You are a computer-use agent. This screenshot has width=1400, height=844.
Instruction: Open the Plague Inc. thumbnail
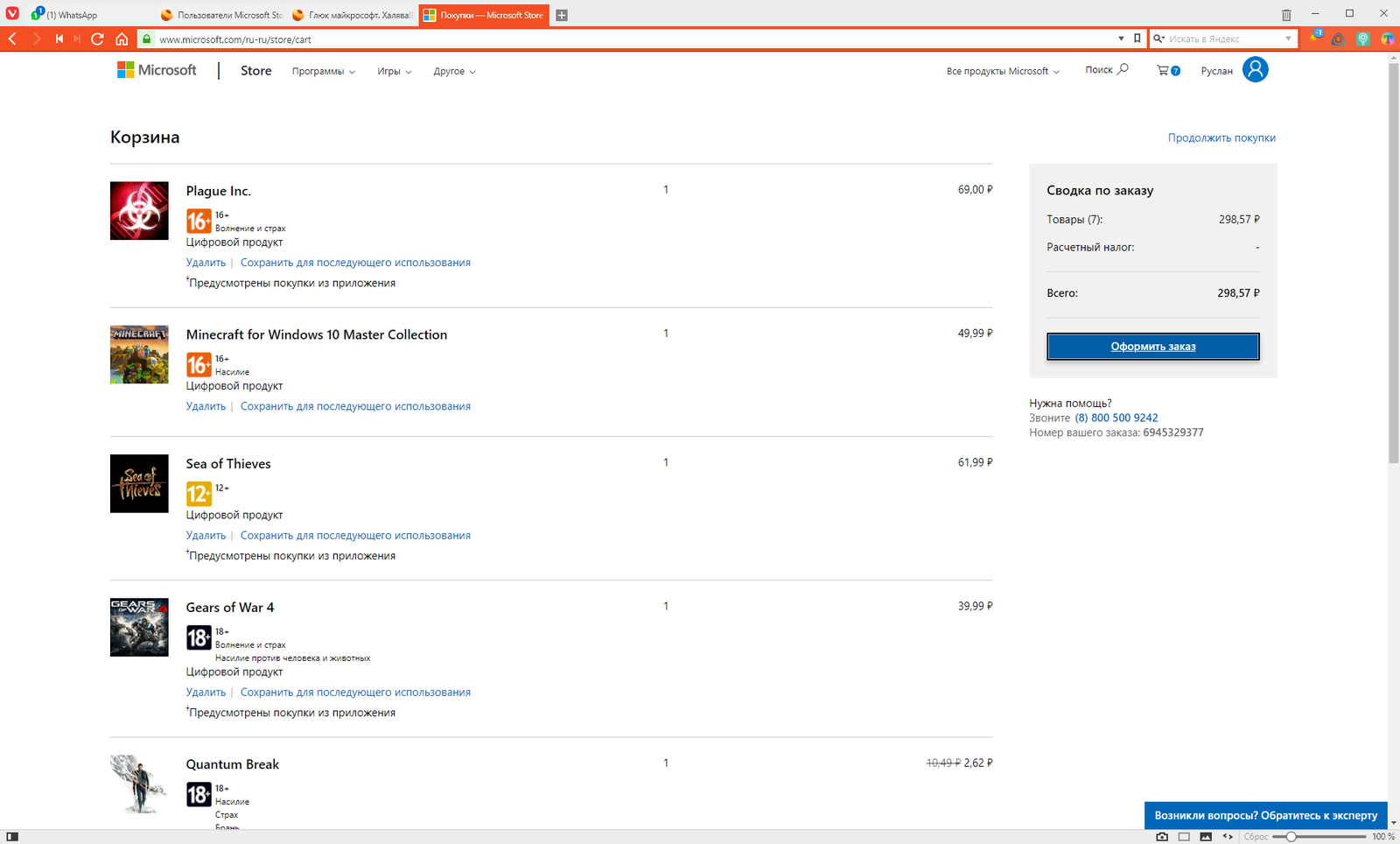[x=139, y=210]
